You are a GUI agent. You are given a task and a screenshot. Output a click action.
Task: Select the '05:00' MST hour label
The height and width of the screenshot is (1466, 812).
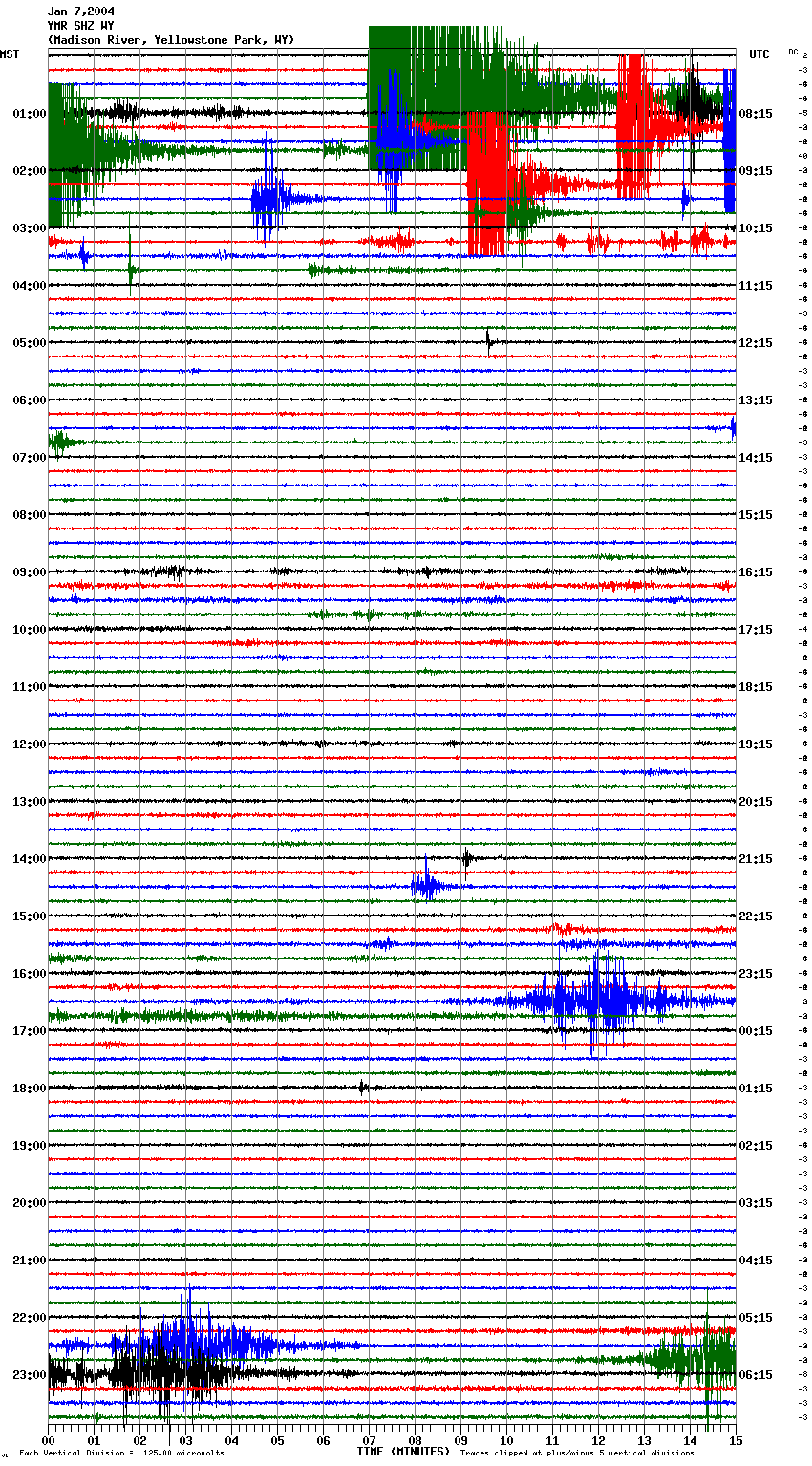(x=30, y=343)
